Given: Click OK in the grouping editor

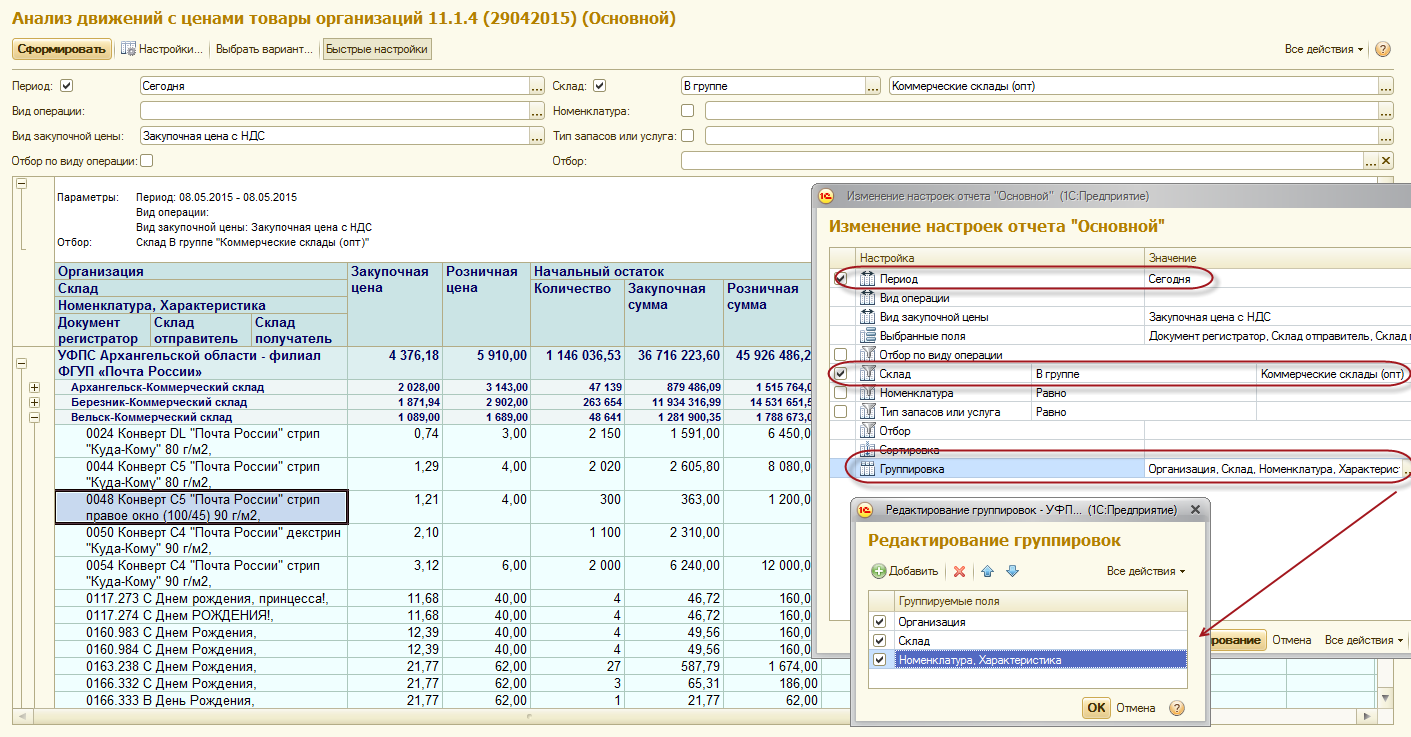Looking at the screenshot, I should coord(1096,708).
